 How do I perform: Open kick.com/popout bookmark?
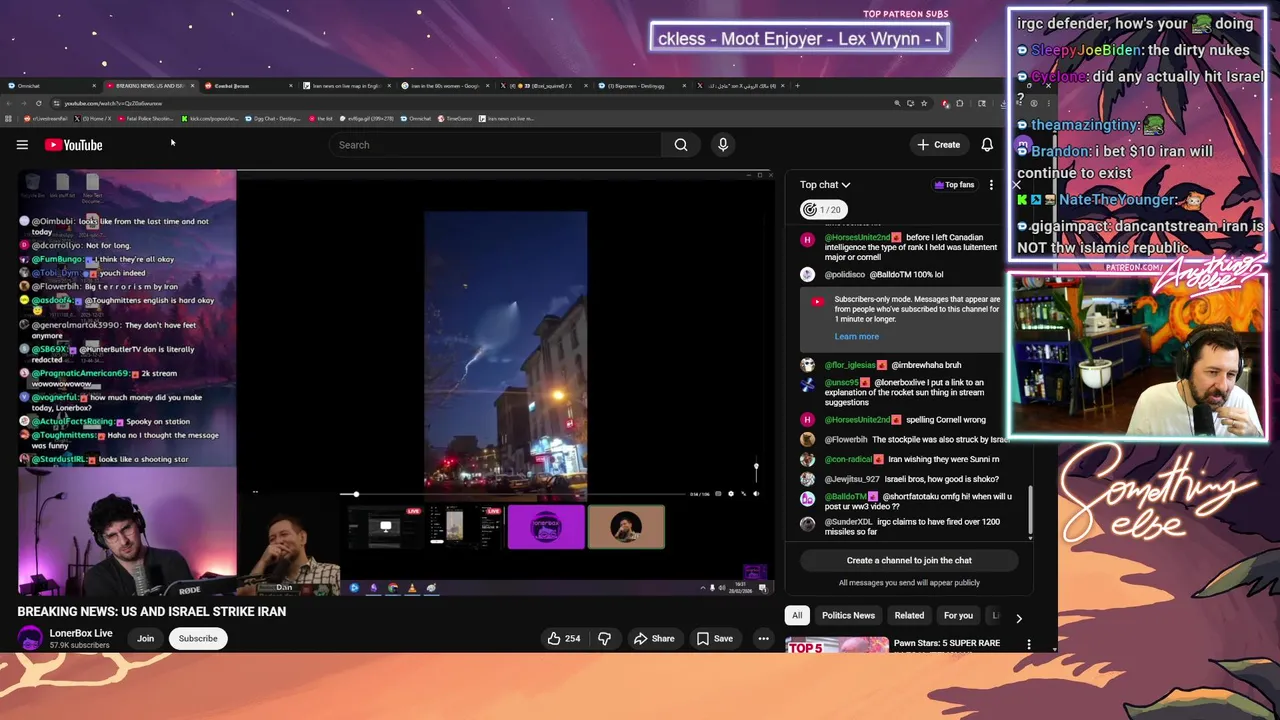[210, 119]
